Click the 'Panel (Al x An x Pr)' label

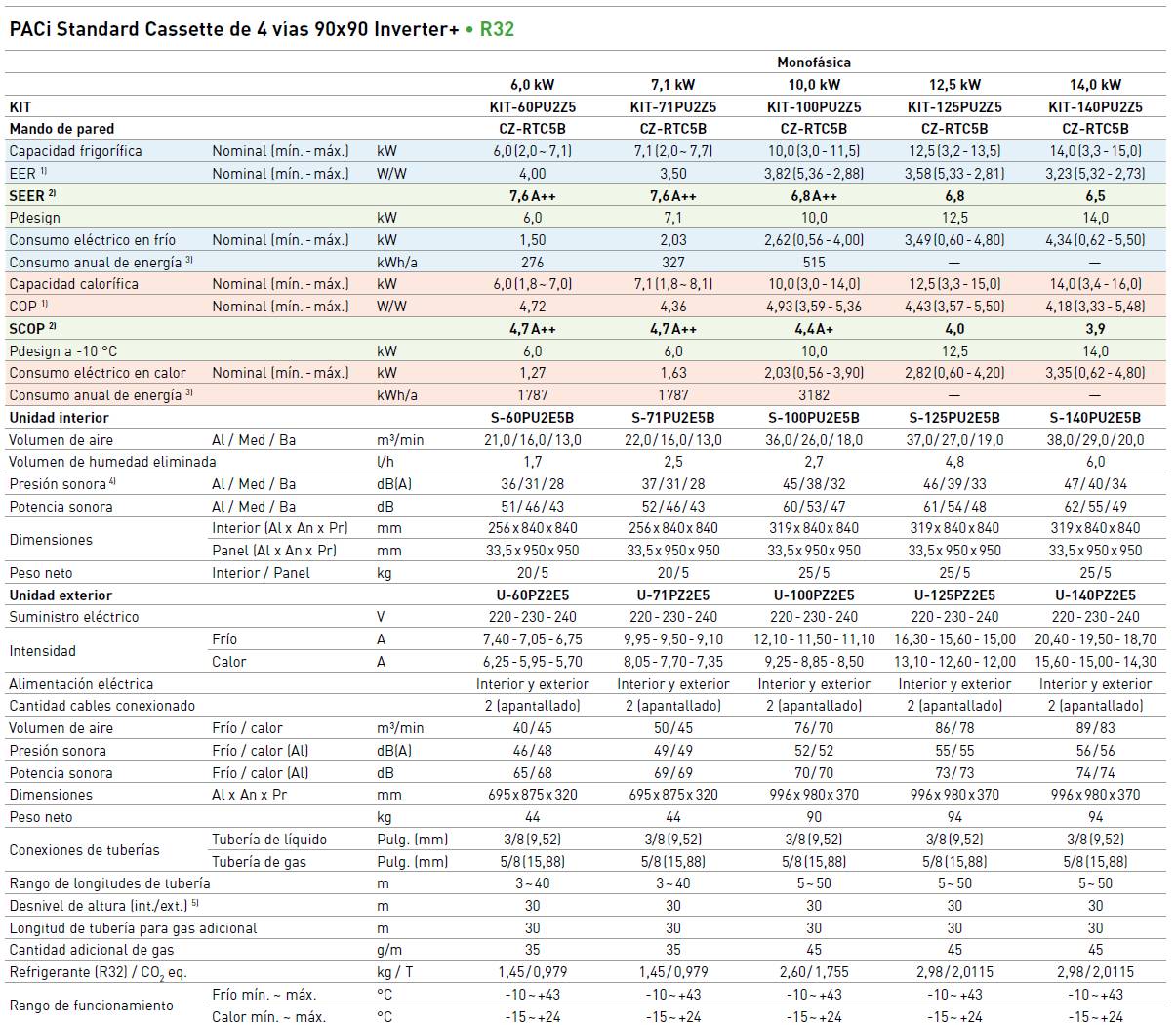(274, 551)
